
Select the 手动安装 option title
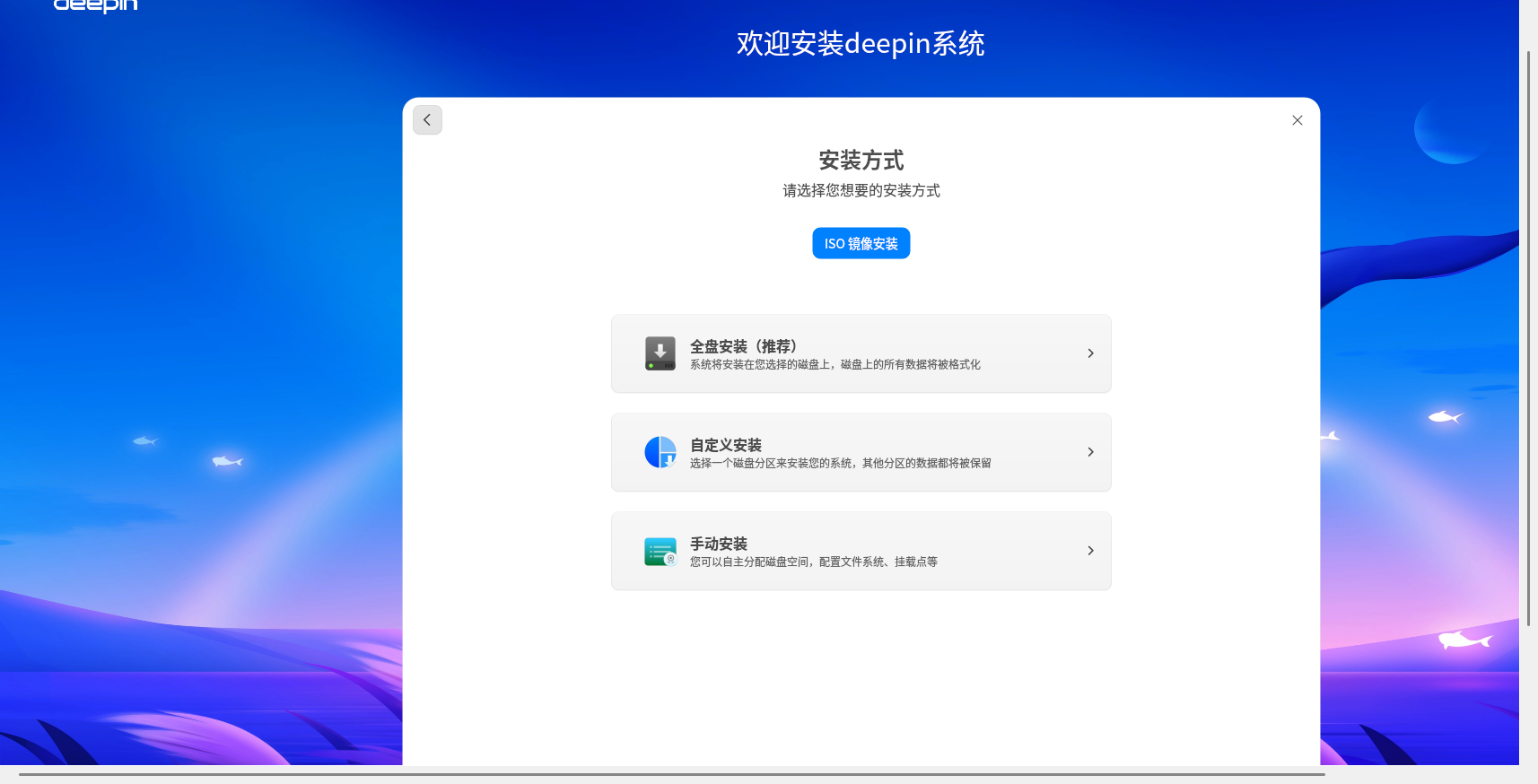pos(718,544)
